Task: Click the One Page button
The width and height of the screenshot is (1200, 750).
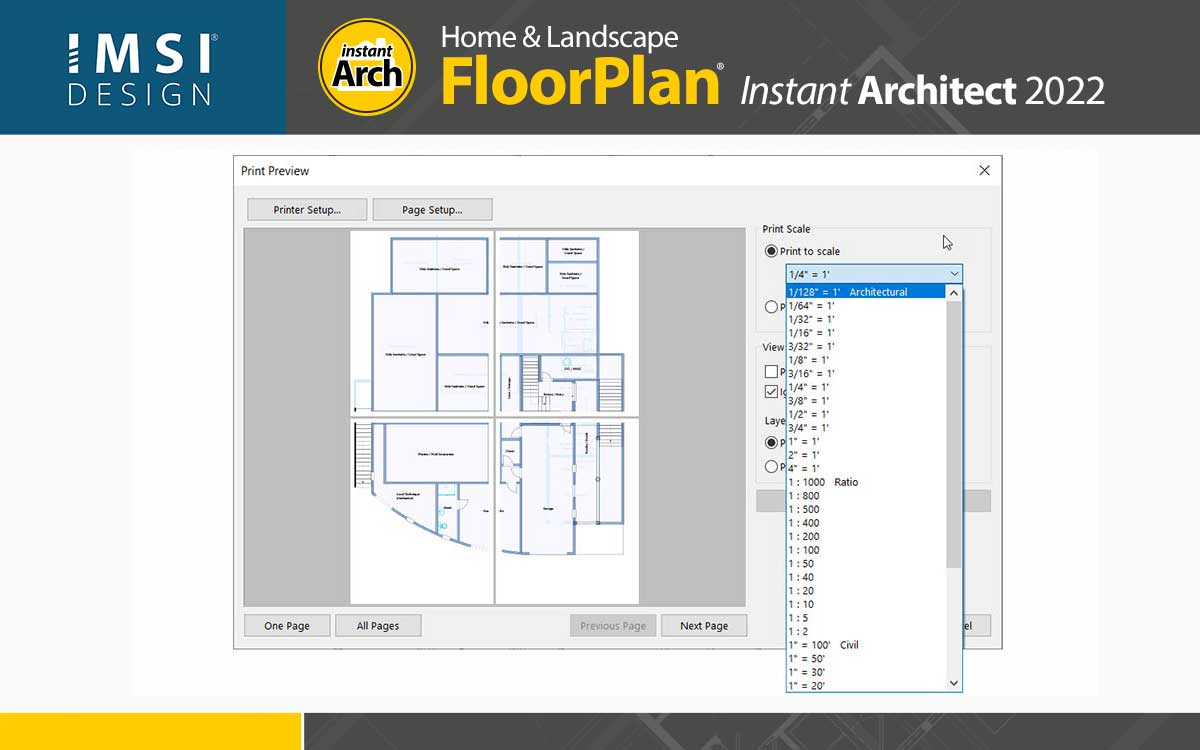Action: (287, 626)
